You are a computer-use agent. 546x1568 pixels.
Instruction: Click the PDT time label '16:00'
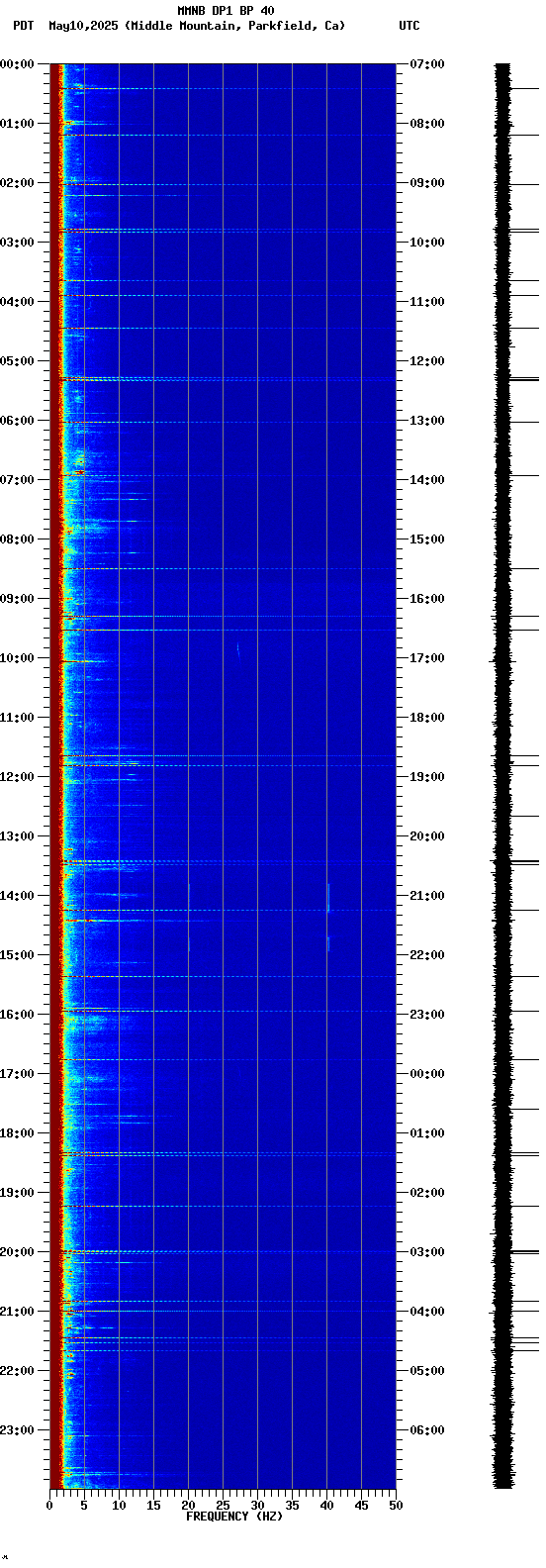pyautogui.click(x=17, y=1015)
